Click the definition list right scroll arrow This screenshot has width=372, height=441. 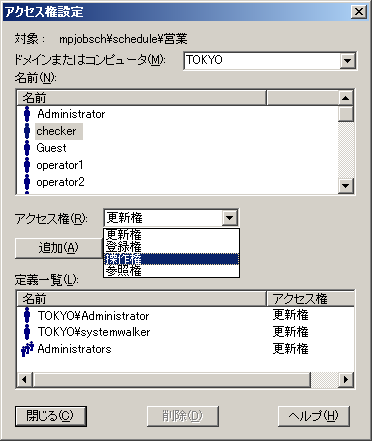[346, 379]
